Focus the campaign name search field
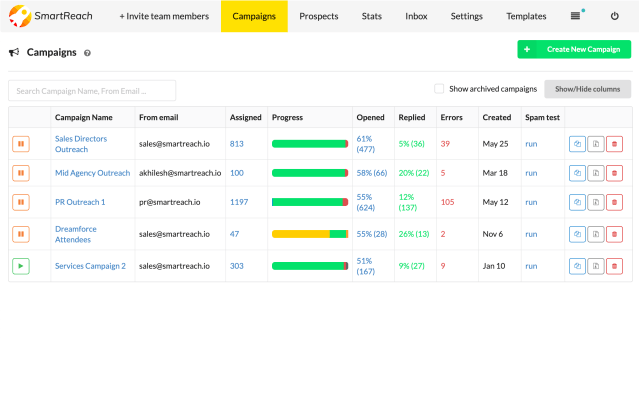The width and height of the screenshot is (640, 400). [x=92, y=91]
